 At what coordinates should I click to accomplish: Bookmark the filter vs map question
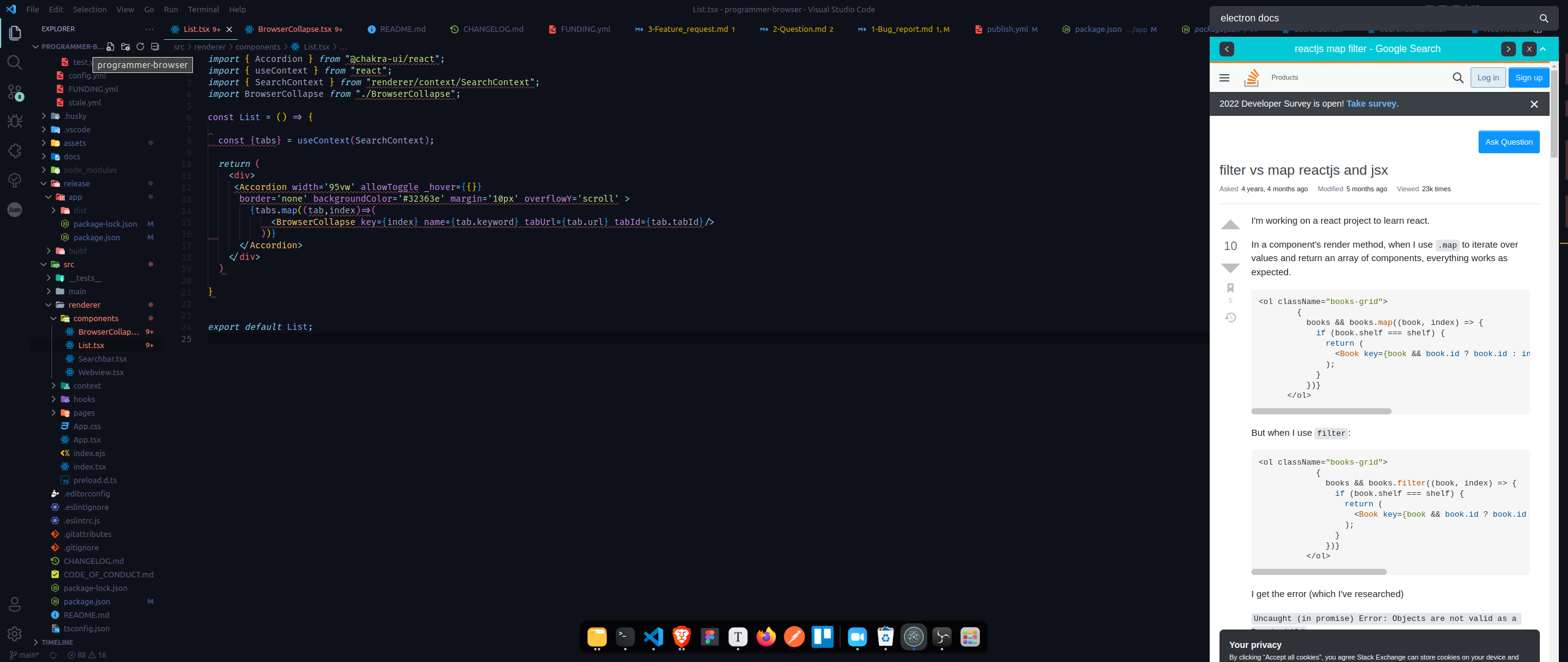pos(1230,287)
